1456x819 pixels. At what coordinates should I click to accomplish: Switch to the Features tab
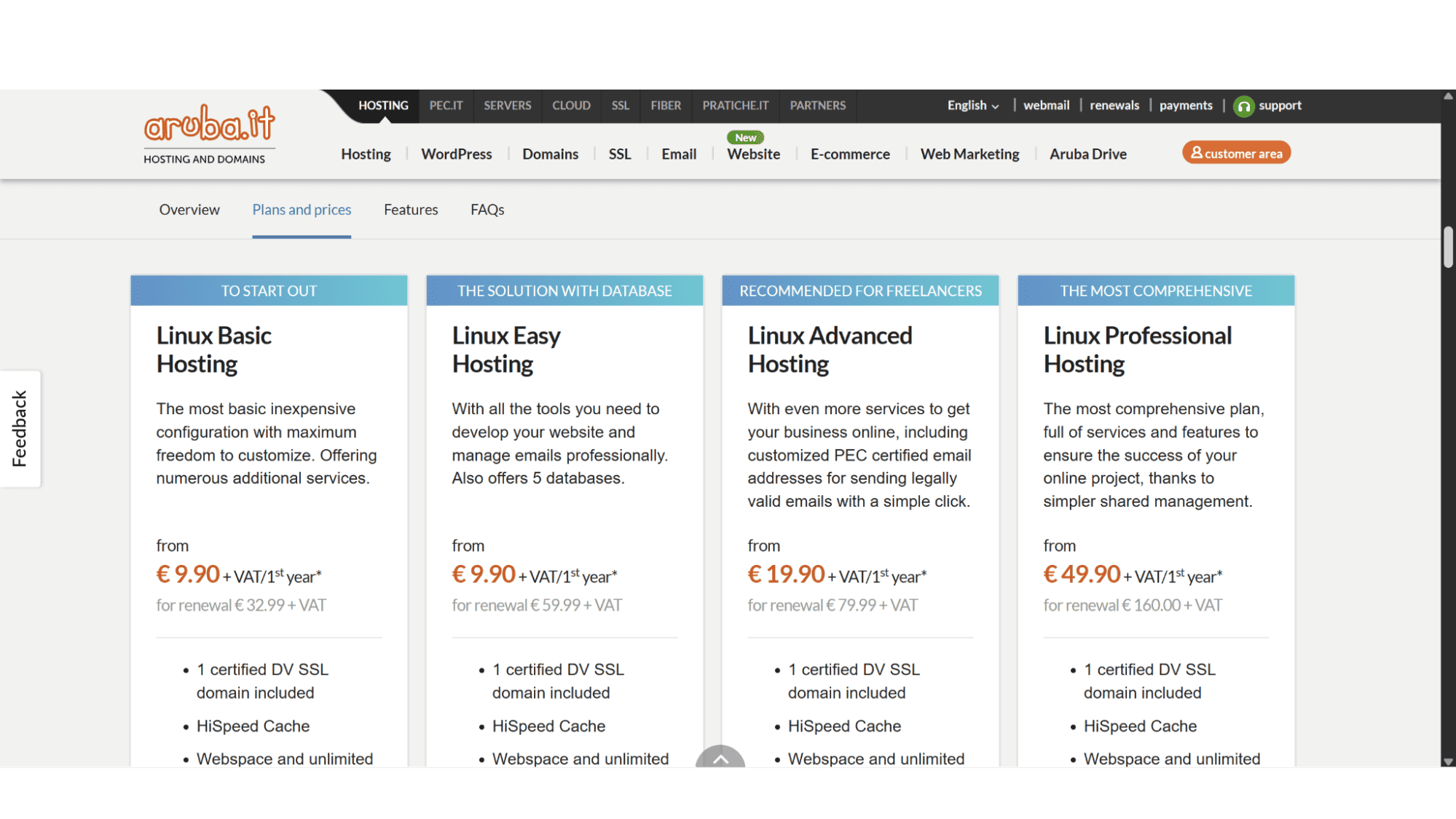411,210
